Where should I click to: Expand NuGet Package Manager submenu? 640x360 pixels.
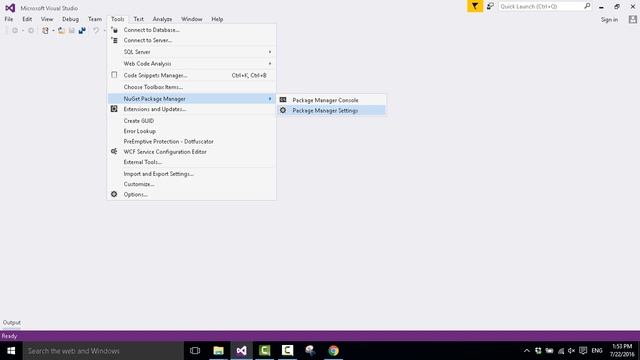191,99
